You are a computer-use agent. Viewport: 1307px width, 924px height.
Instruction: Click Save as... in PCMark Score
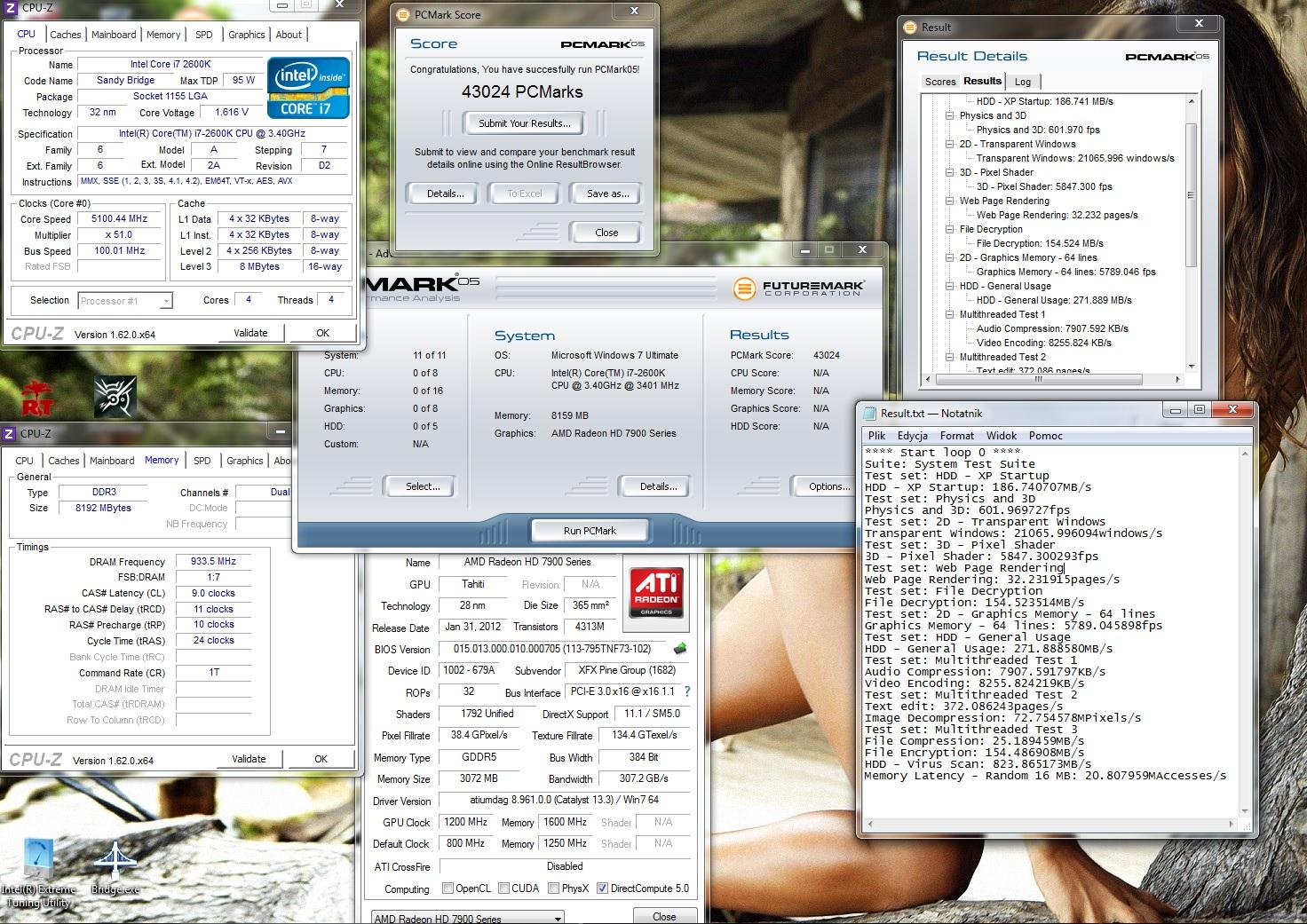[608, 193]
